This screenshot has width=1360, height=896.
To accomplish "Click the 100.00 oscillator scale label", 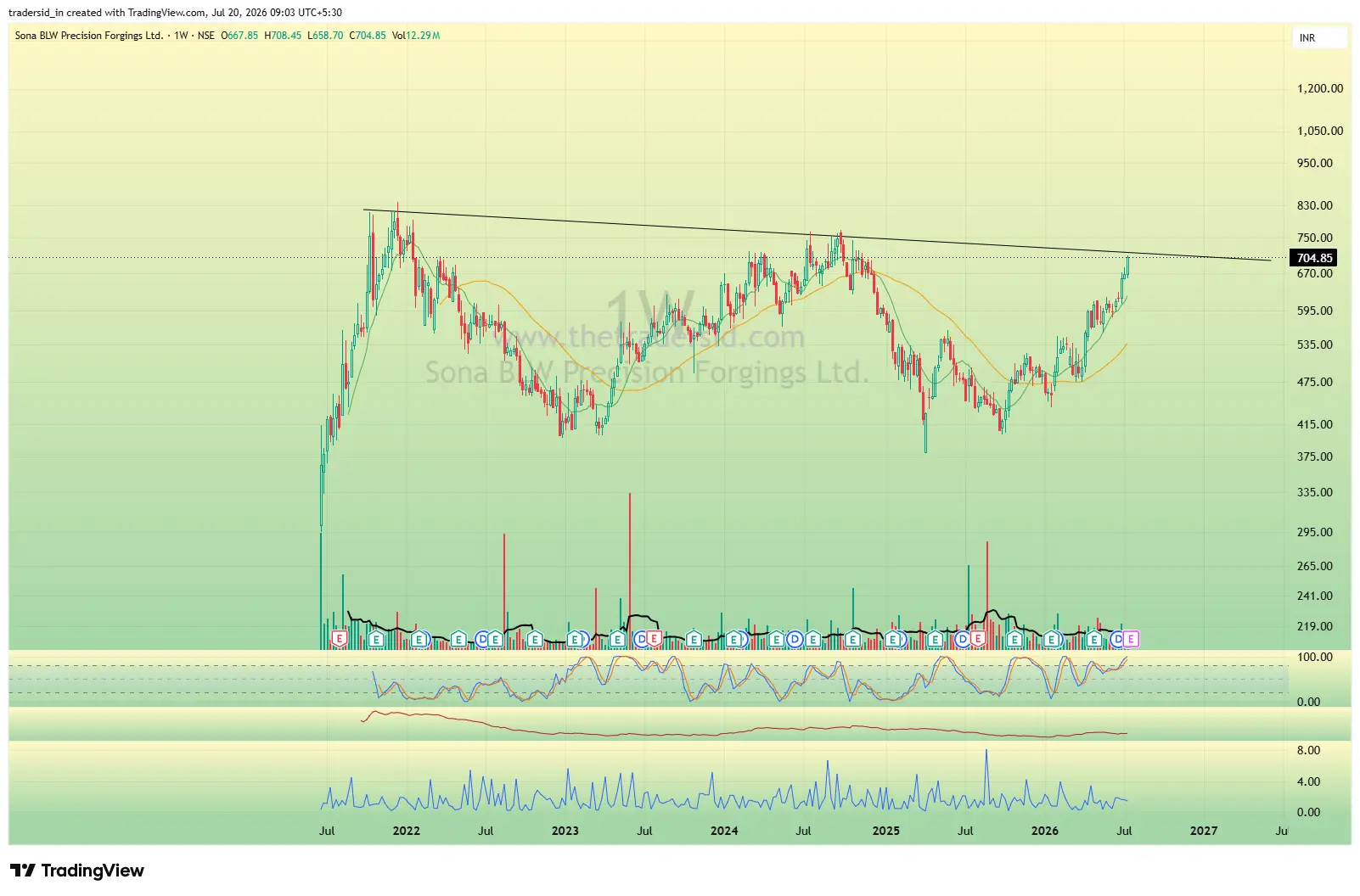I will 1315,657.
